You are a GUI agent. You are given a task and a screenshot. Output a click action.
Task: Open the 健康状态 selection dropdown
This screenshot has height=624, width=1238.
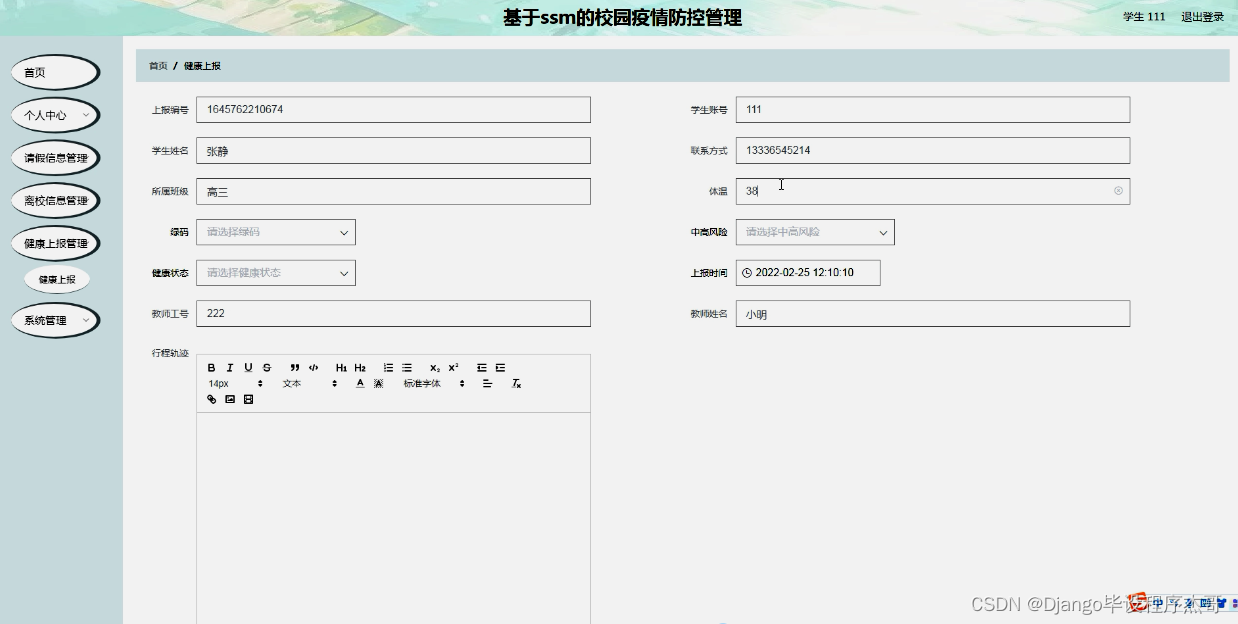click(276, 273)
